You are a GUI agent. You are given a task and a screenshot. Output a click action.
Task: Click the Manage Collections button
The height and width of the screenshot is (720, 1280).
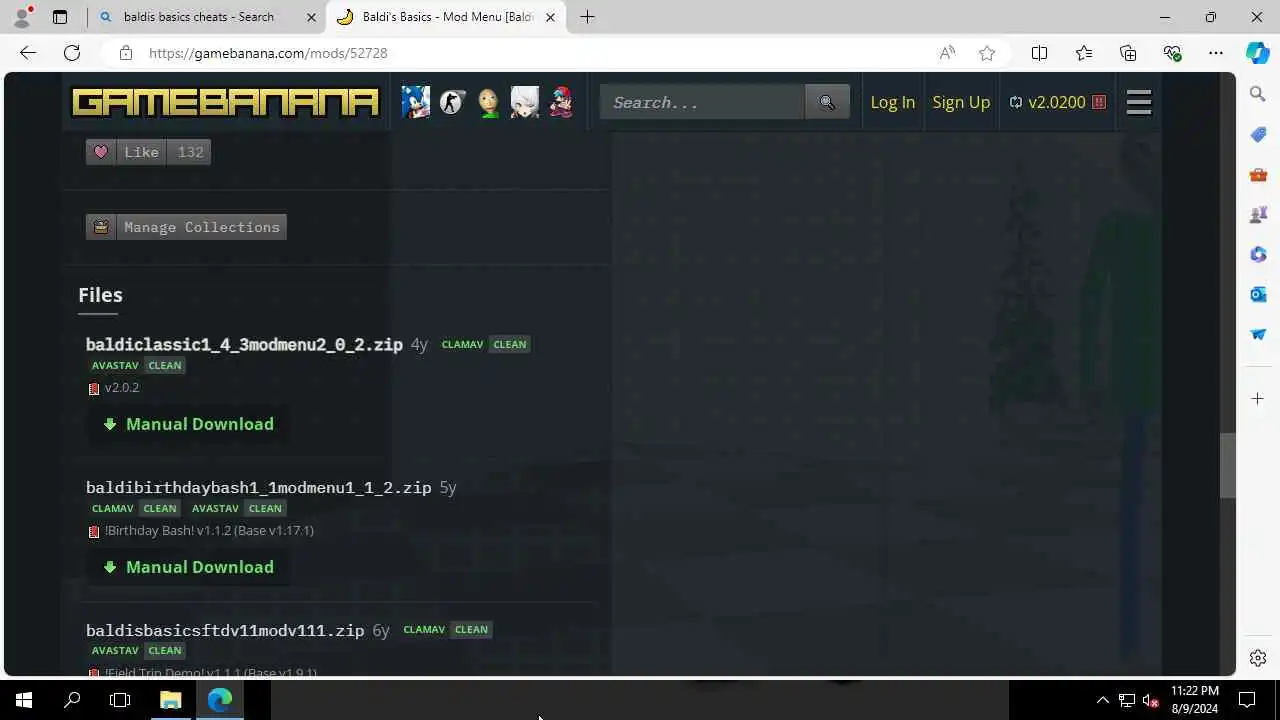click(186, 227)
